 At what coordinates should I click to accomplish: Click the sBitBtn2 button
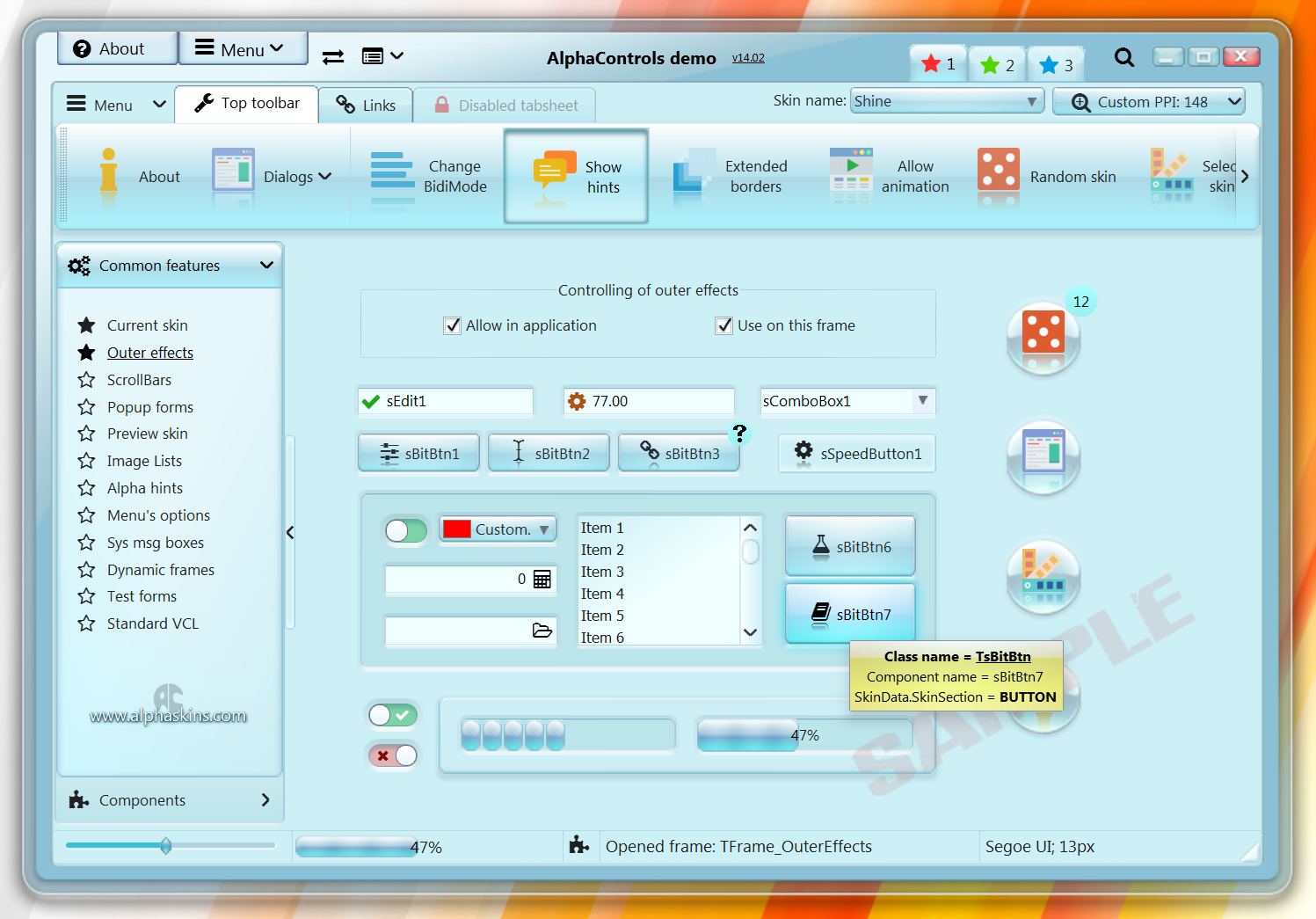(x=549, y=453)
